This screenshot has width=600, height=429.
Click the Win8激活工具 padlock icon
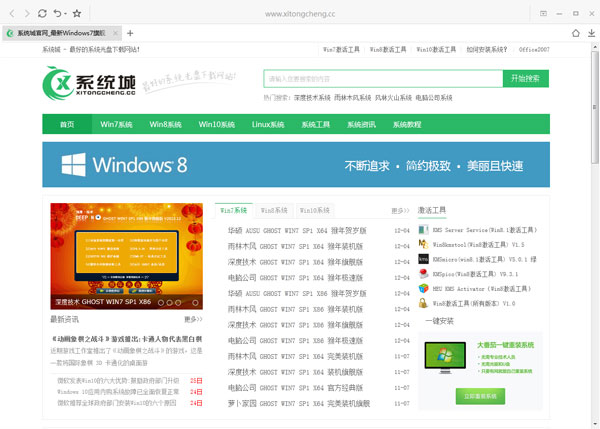tap(423, 303)
